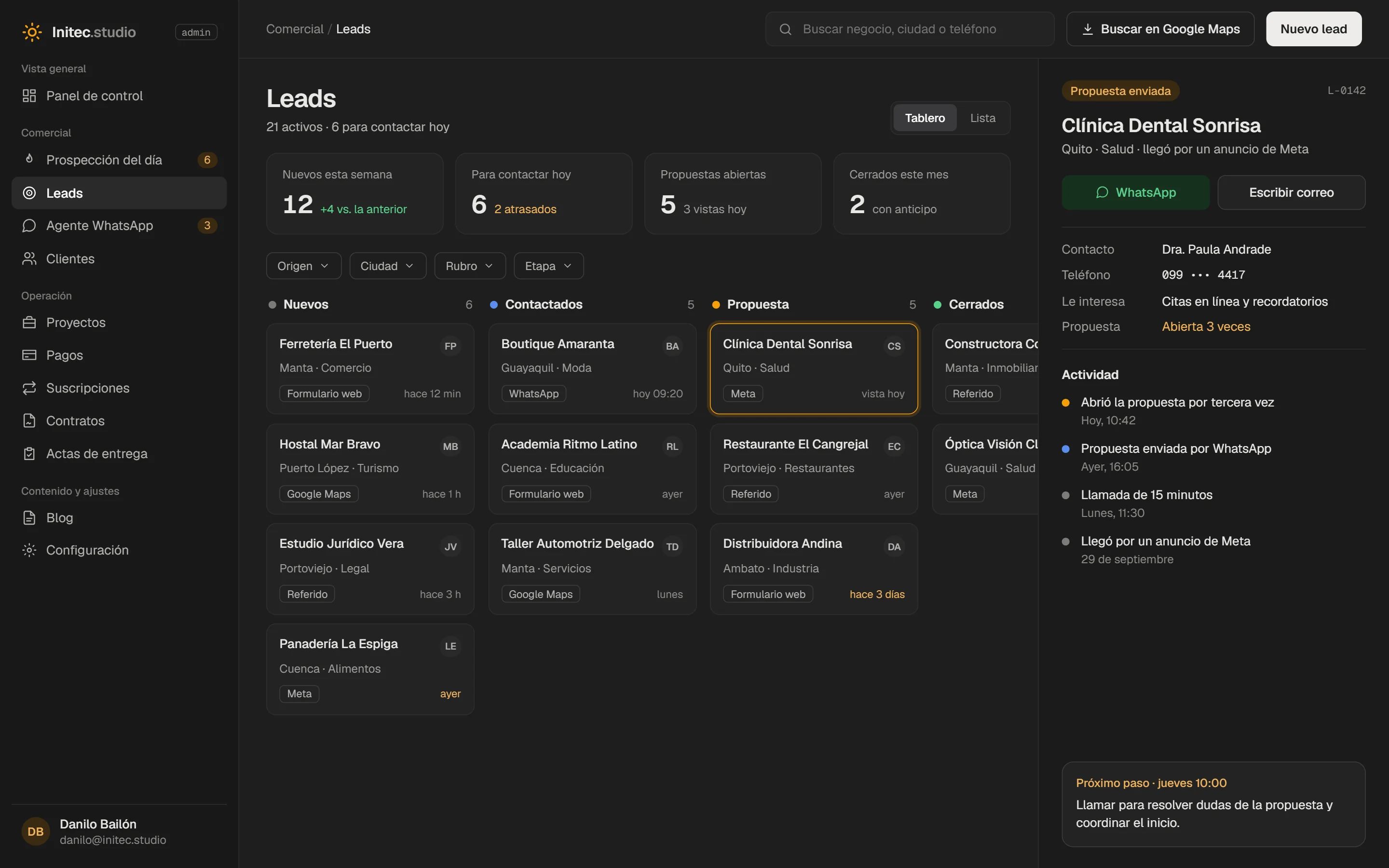Click the Agente WhatsApp chat bubble icon
The width and height of the screenshot is (1389, 868).
coord(29,226)
